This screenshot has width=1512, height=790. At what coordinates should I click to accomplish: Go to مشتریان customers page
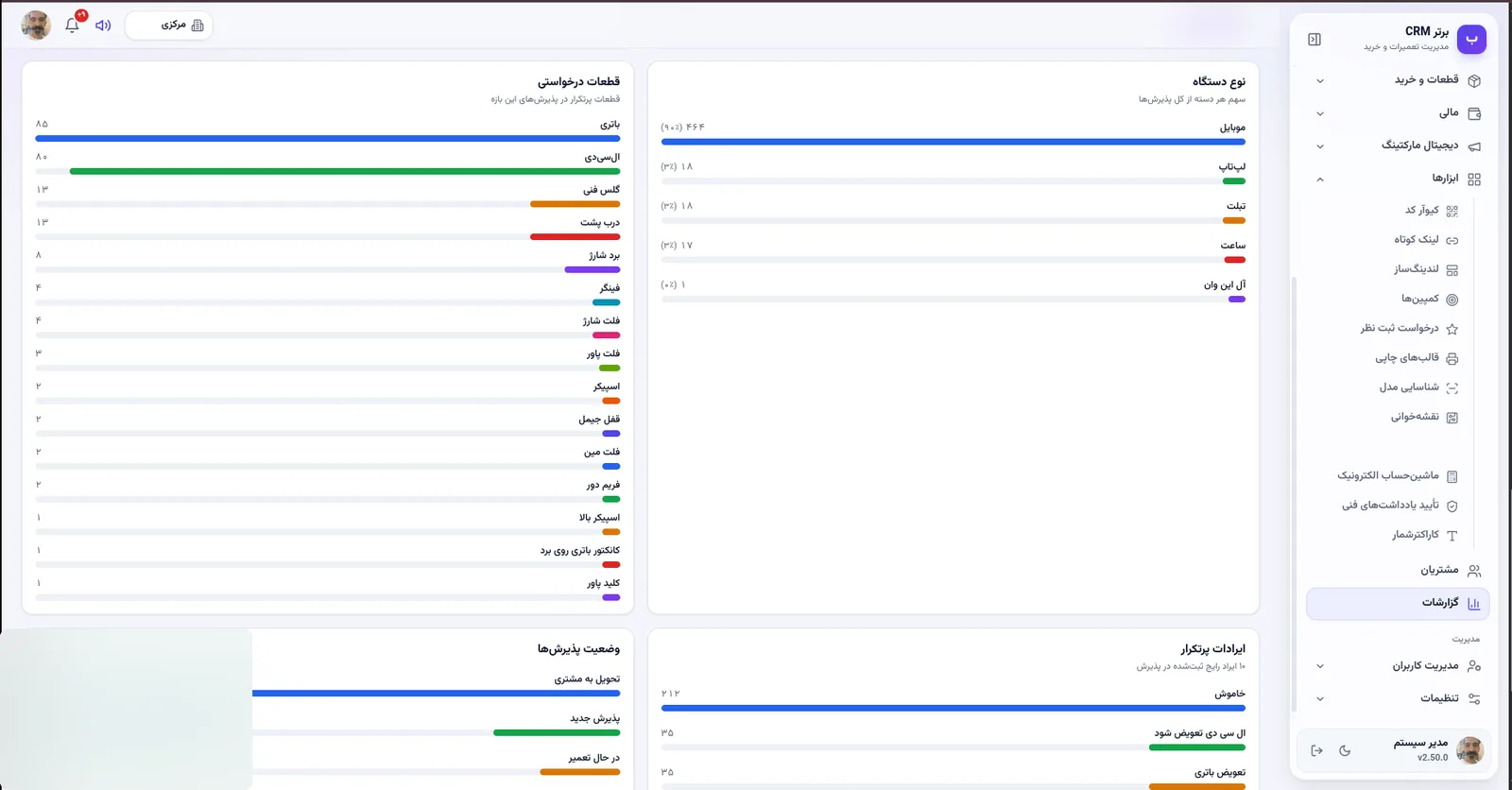point(1399,571)
